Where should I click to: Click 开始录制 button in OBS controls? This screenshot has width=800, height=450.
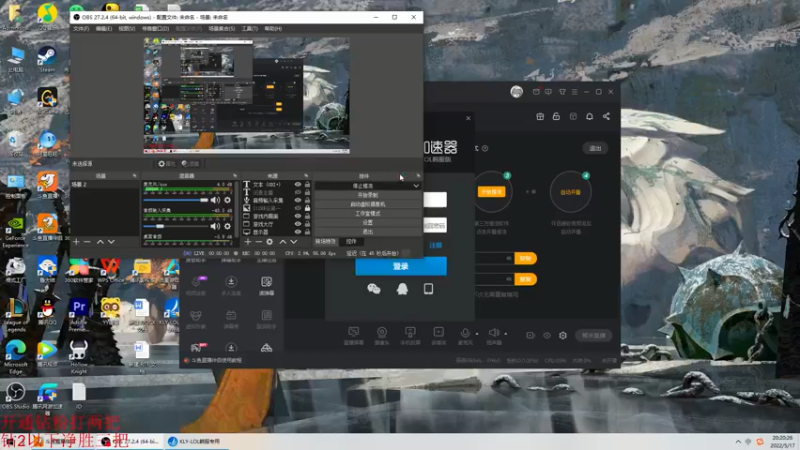[x=367, y=195]
